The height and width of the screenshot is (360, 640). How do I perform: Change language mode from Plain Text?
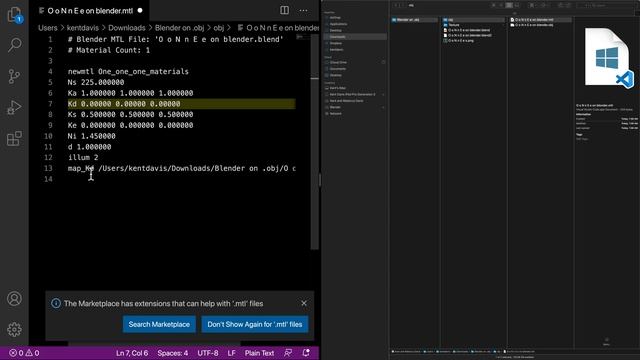(259, 353)
